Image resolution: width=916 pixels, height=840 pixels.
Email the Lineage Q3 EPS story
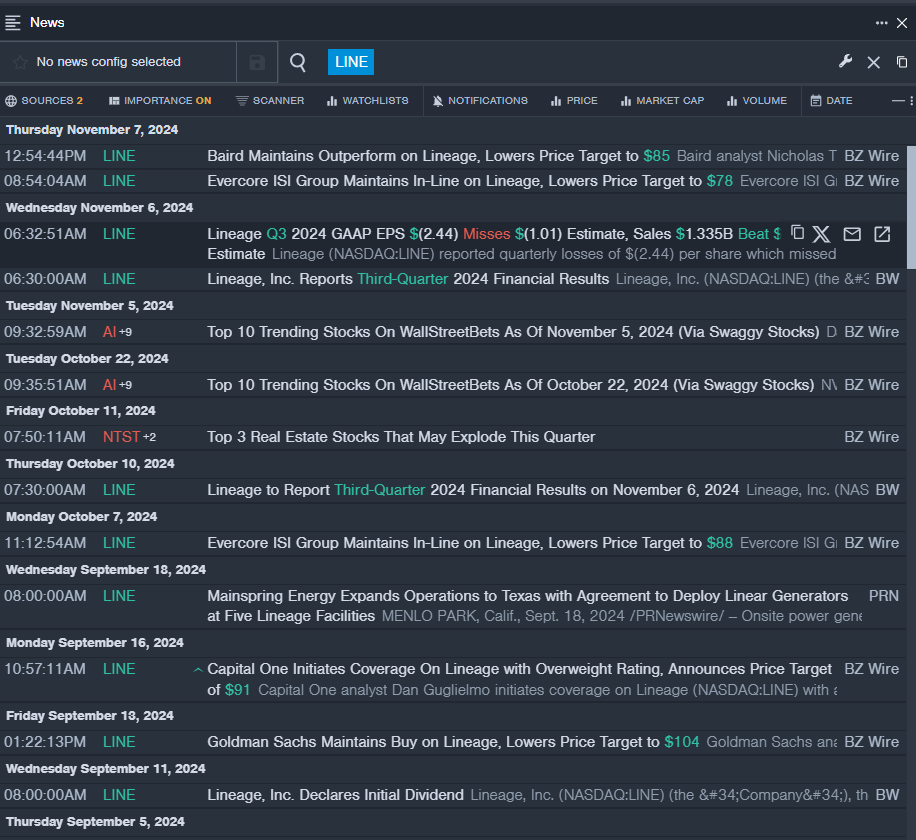852,234
